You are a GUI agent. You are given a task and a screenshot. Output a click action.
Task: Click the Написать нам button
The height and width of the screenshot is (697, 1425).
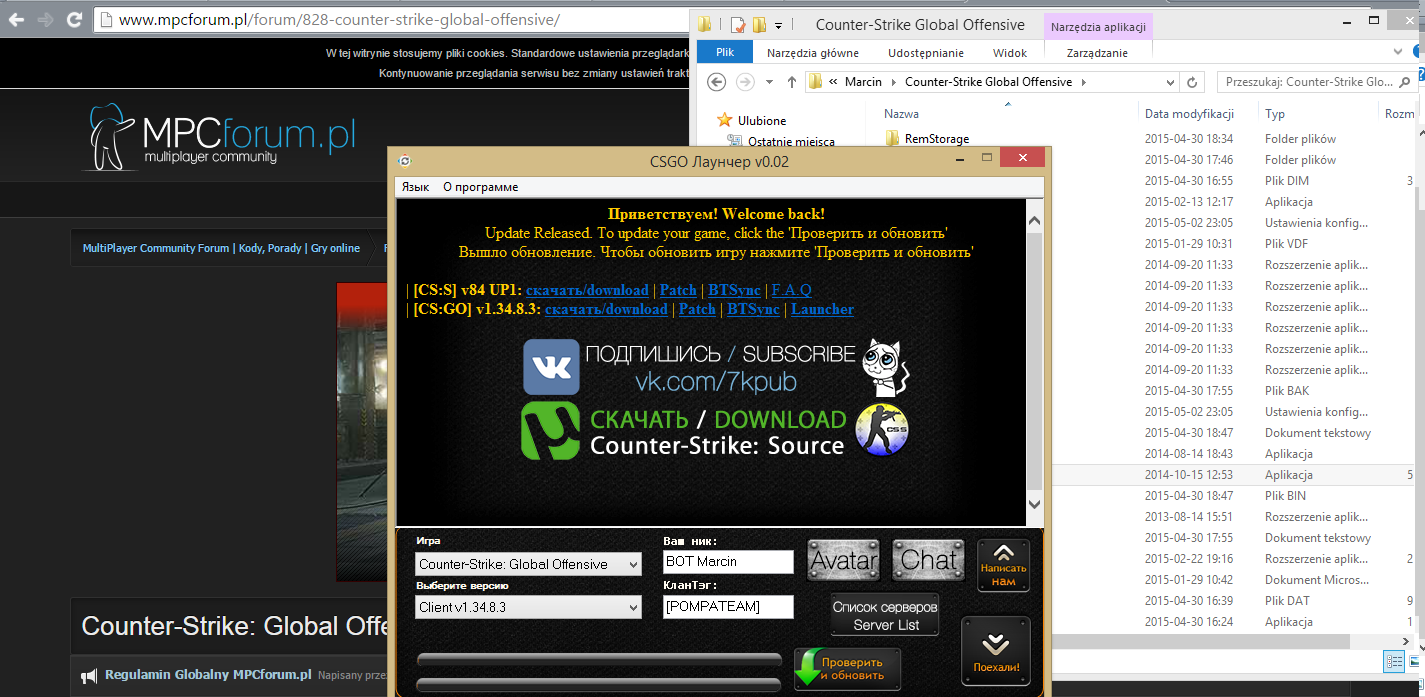click(1003, 566)
